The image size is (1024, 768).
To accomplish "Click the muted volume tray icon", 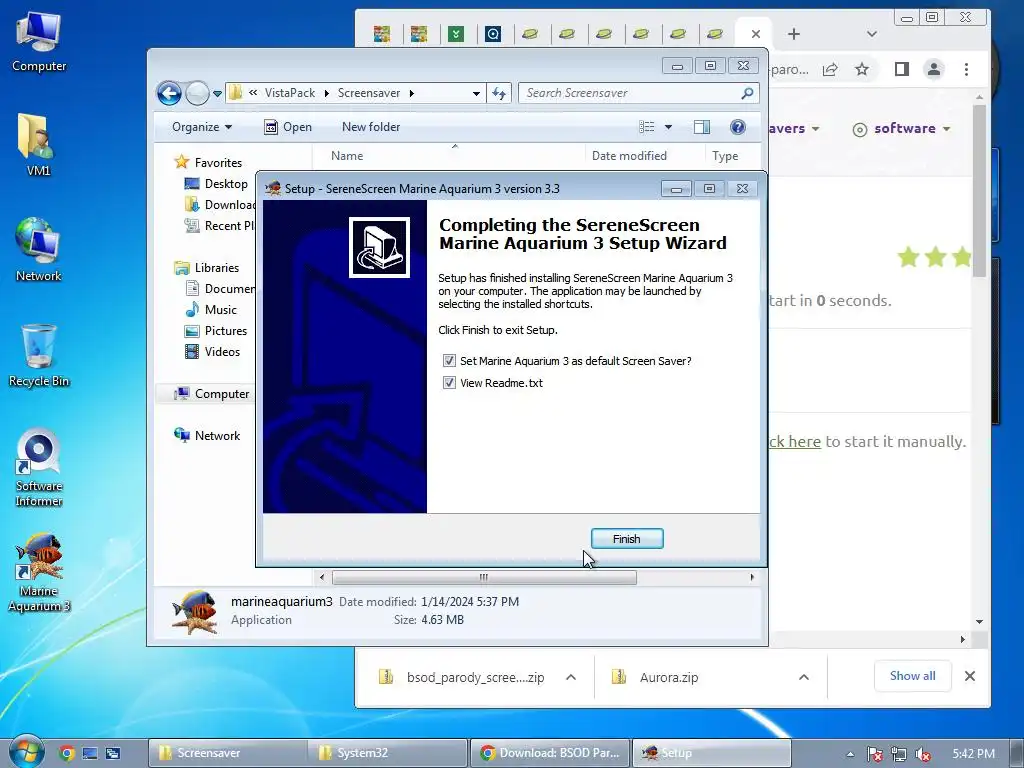I will pos(923,754).
